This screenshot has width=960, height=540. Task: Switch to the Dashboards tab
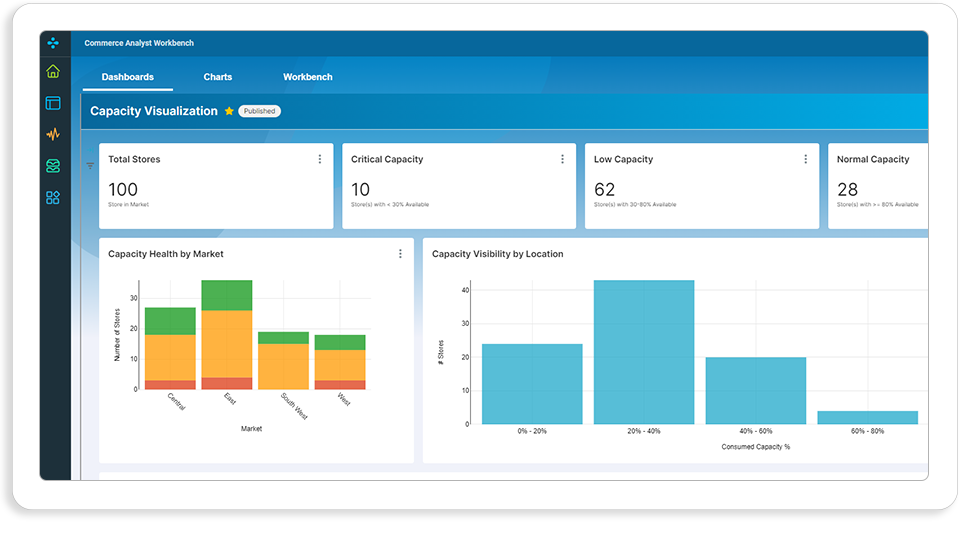pyautogui.click(x=127, y=77)
